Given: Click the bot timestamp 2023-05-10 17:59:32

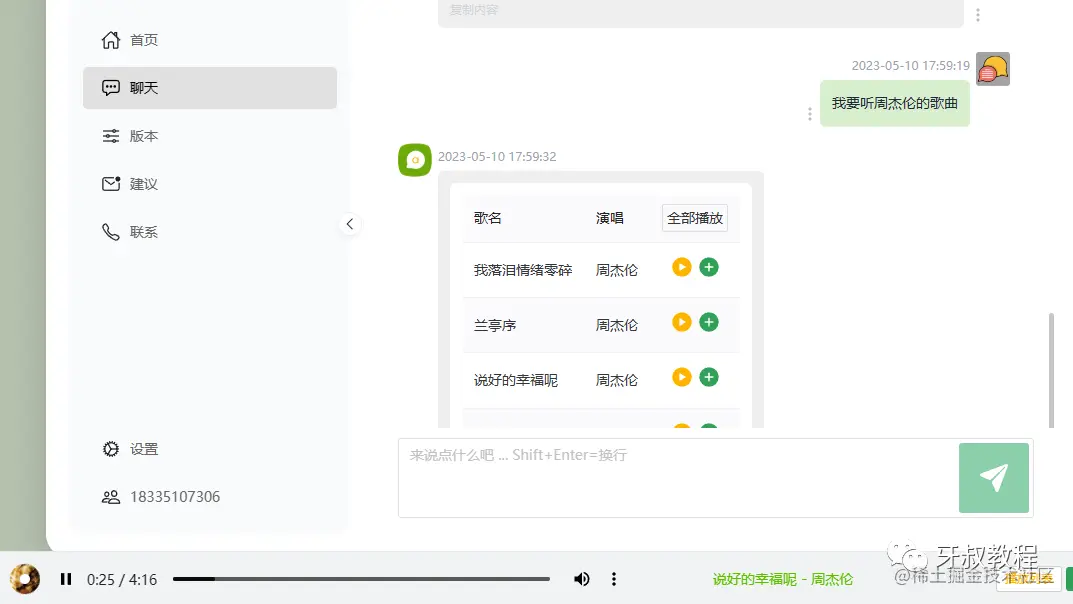Looking at the screenshot, I should 497,157.
